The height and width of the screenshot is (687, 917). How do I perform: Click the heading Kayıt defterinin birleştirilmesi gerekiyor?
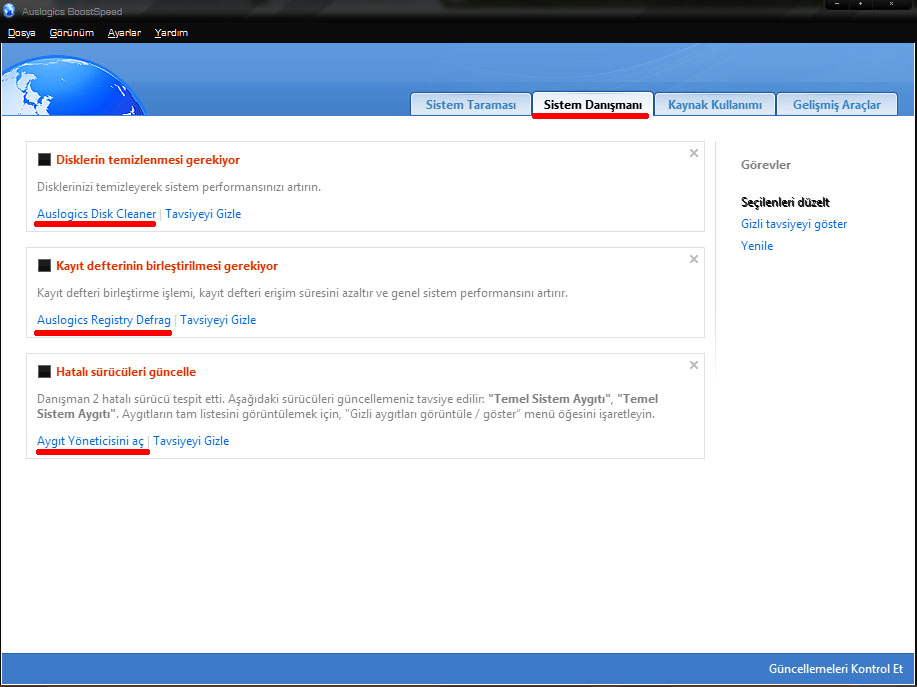tap(167, 265)
